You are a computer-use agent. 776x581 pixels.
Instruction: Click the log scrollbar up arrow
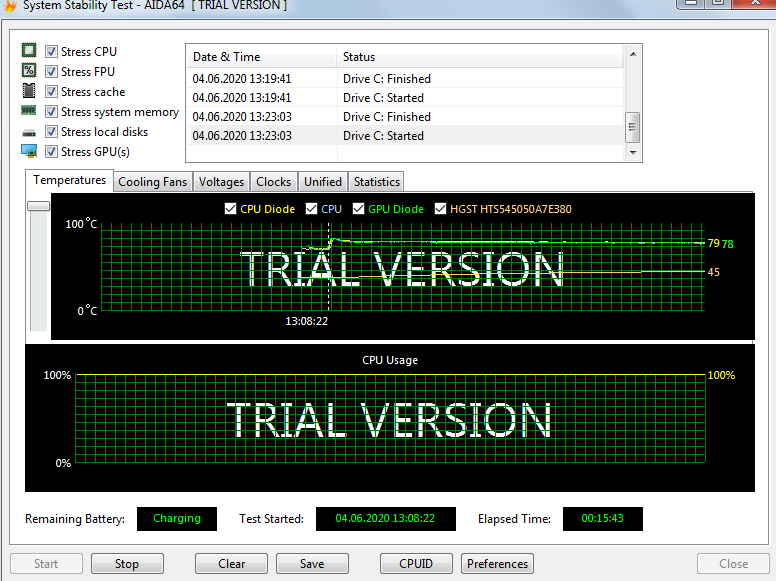point(633,53)
